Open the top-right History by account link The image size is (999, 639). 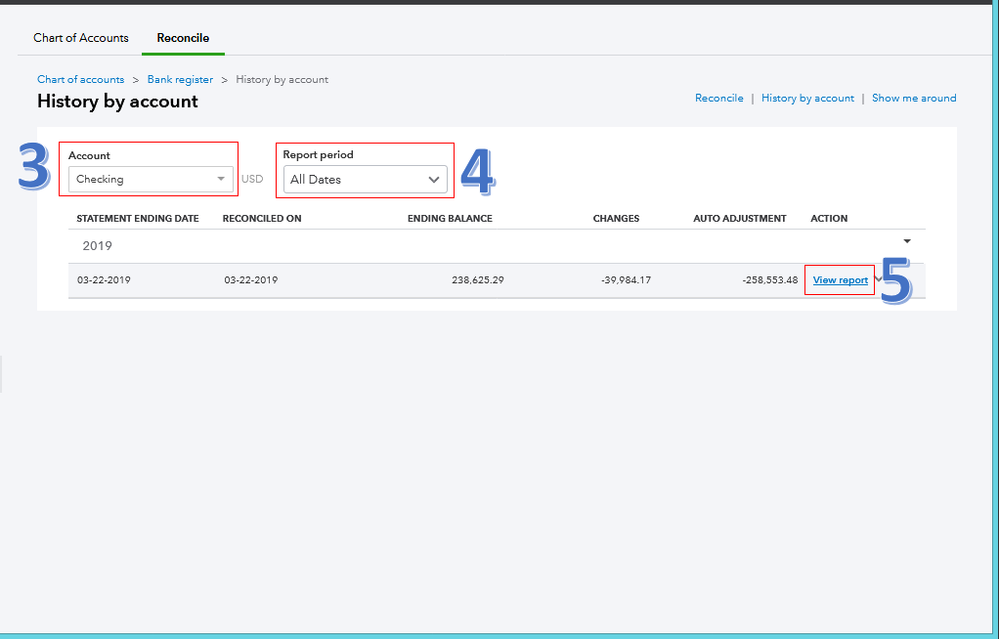click(808, 98)
